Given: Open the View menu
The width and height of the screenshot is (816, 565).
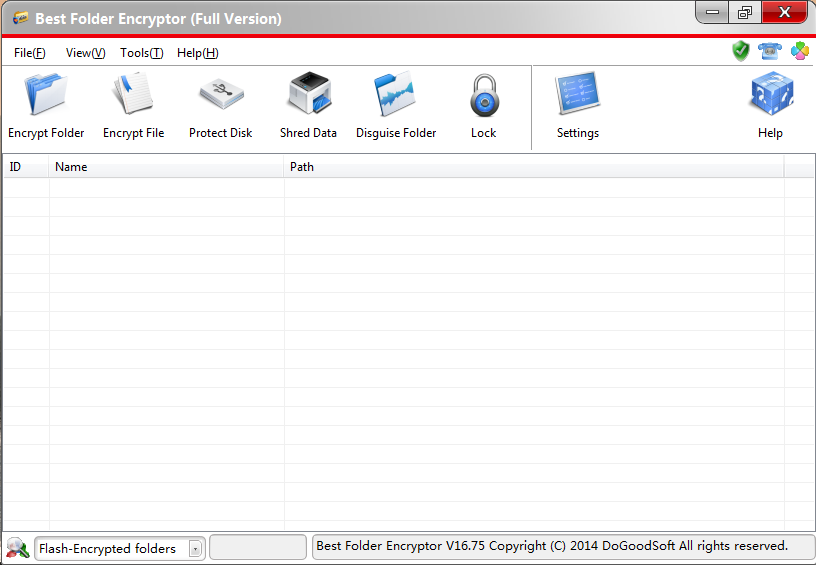Looking at the screenshot, I should click(85, 53).
